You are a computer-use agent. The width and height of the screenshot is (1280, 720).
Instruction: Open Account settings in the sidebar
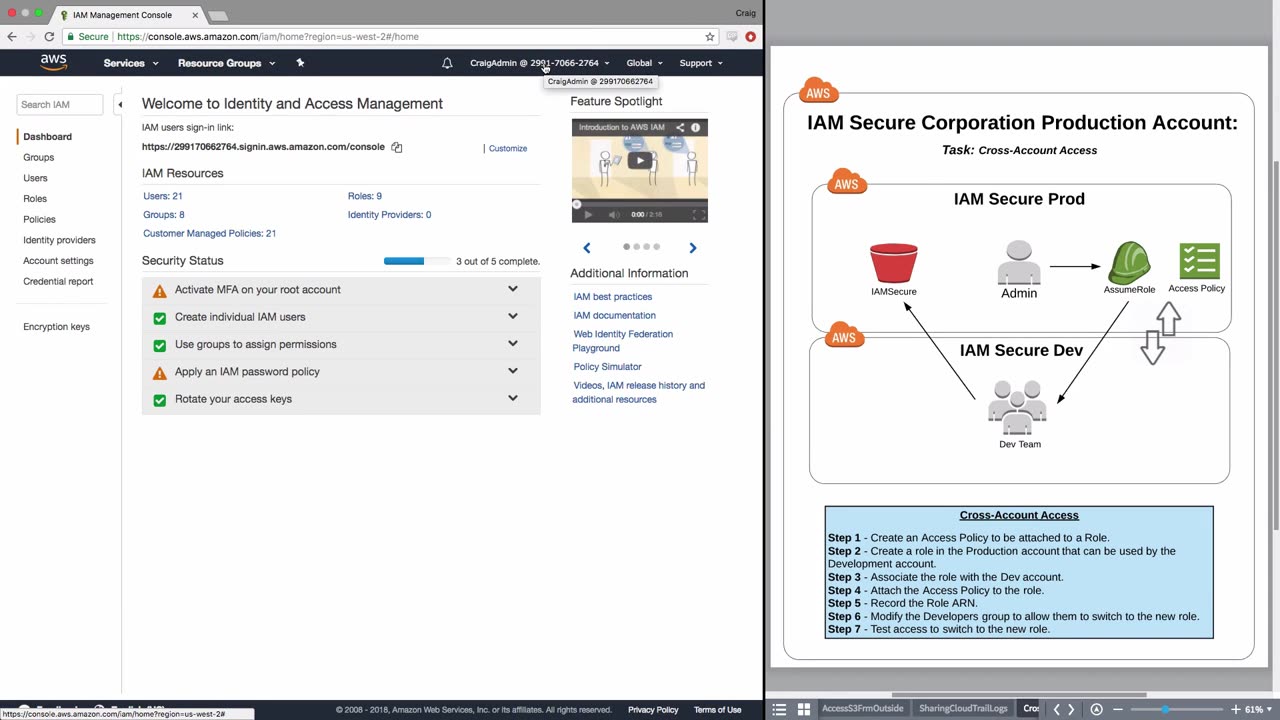(58, 261)
